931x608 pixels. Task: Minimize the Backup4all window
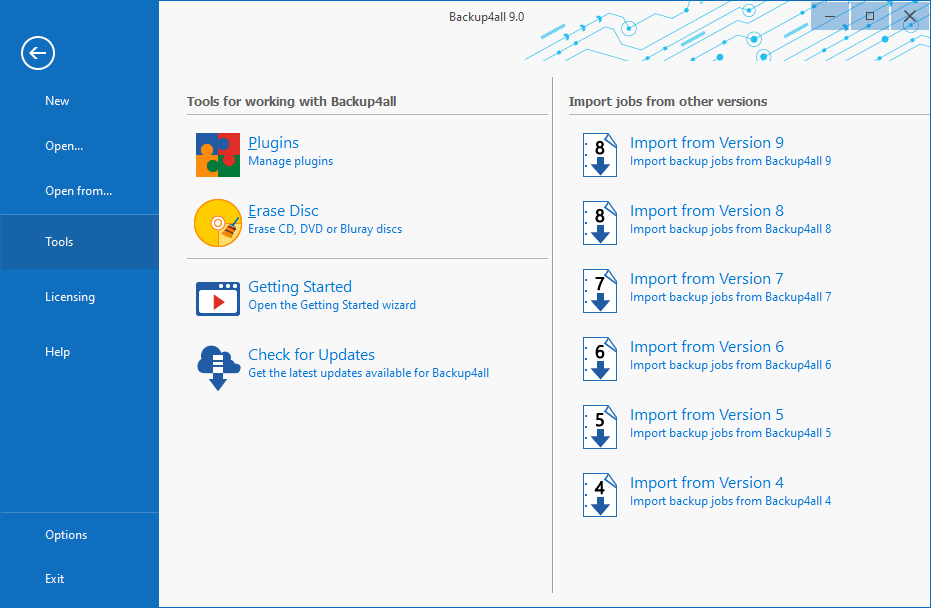(x=830, y=16)
